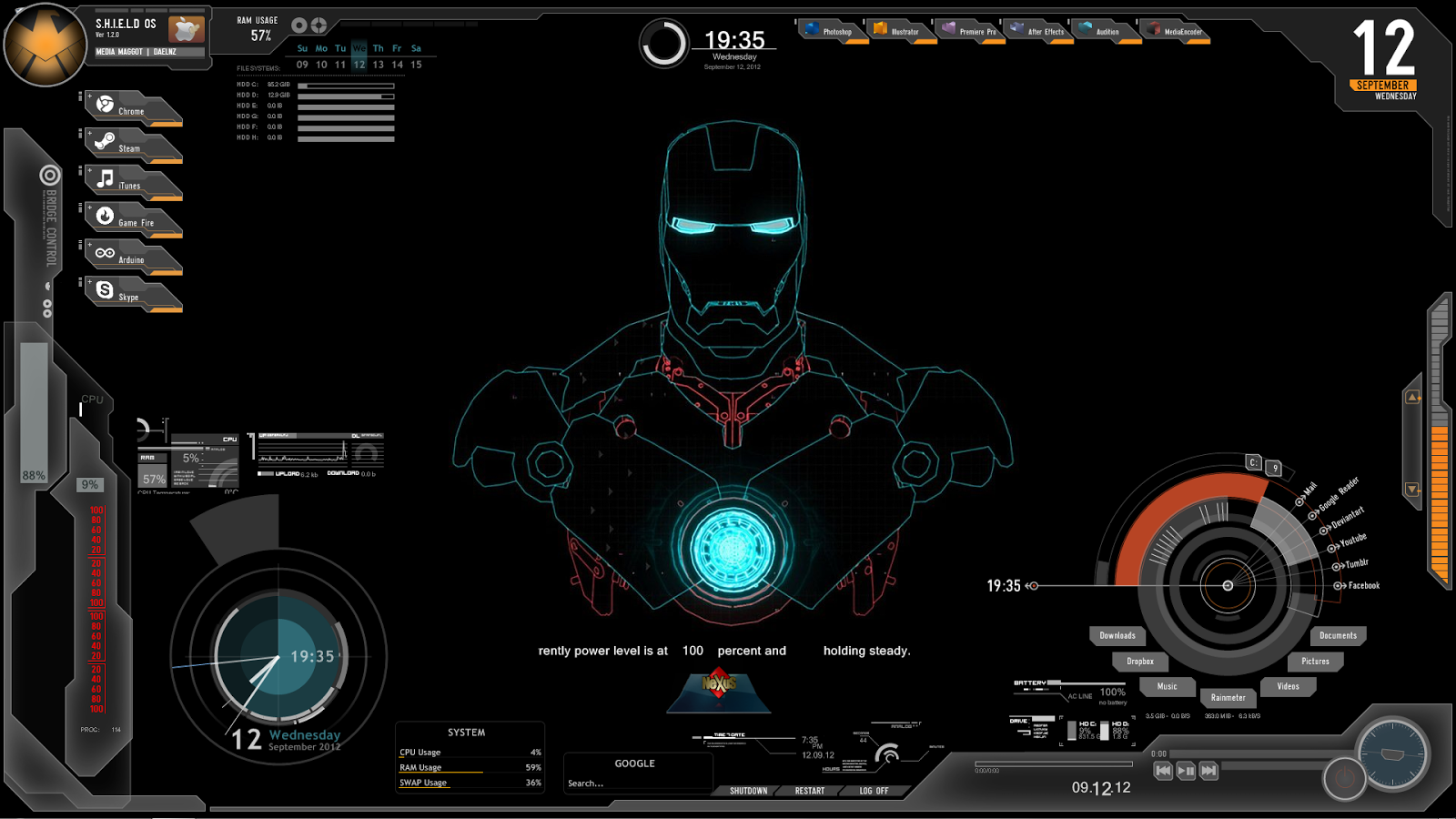1456x819 pixels.
Task: Open the Music folder tab
Action: [1168, 686]
